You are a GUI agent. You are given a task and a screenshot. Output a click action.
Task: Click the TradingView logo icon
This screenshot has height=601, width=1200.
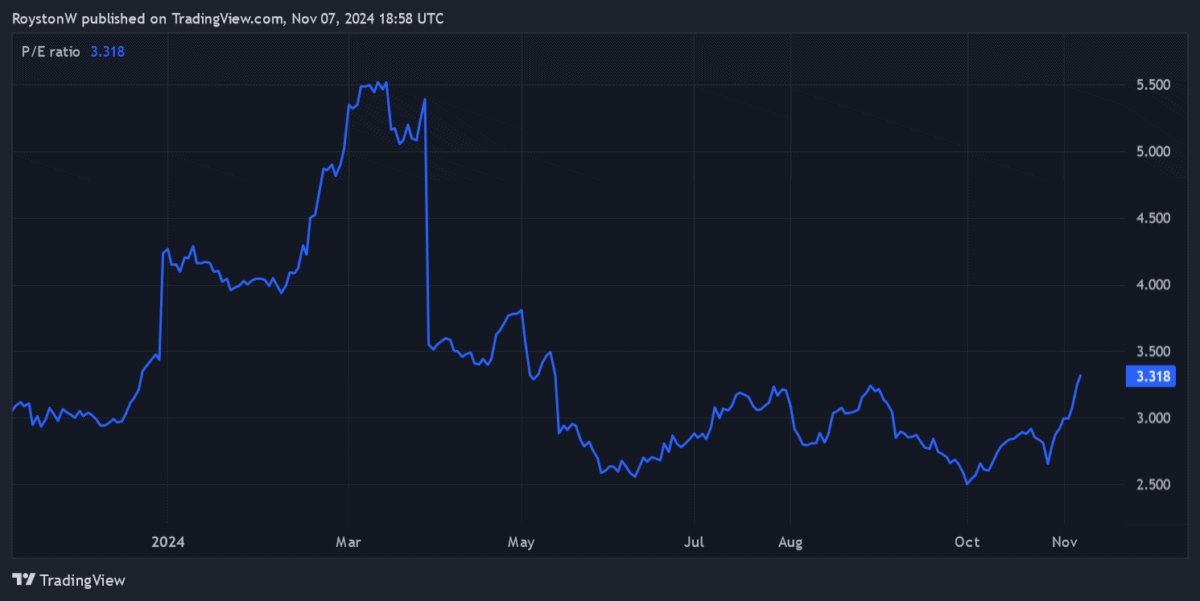22,580
